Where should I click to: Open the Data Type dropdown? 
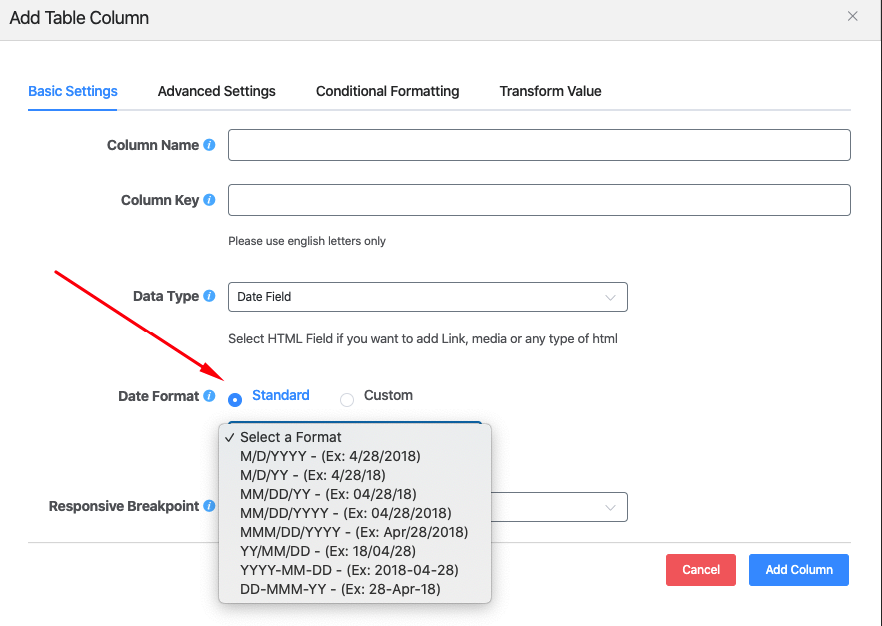(x=427, y=297)
